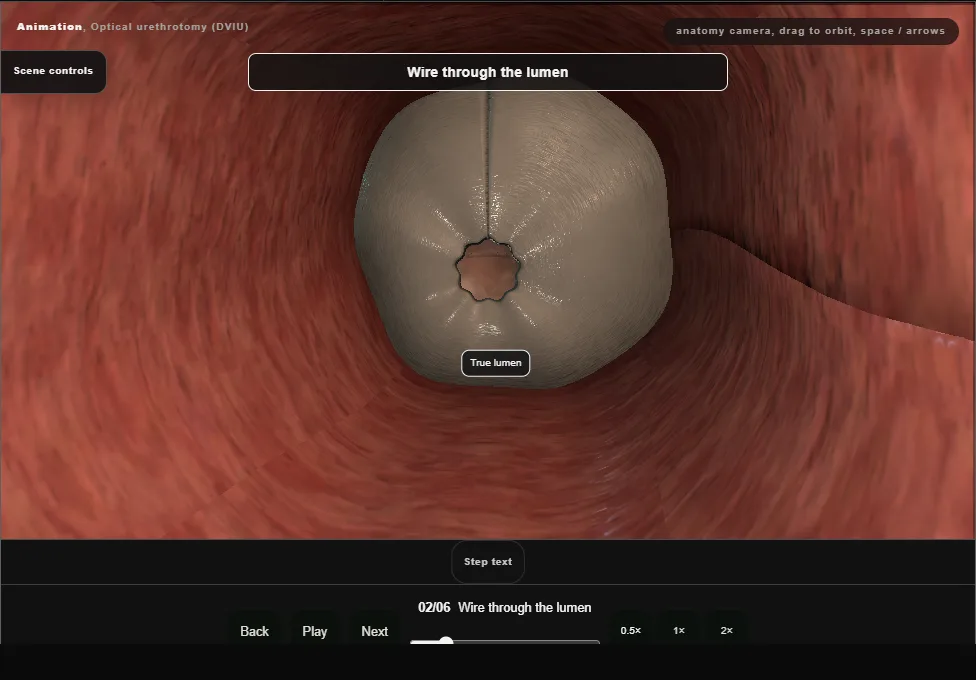
Task: Click the 'Wire through the lumen' title banner
Action: coord(487,72)
